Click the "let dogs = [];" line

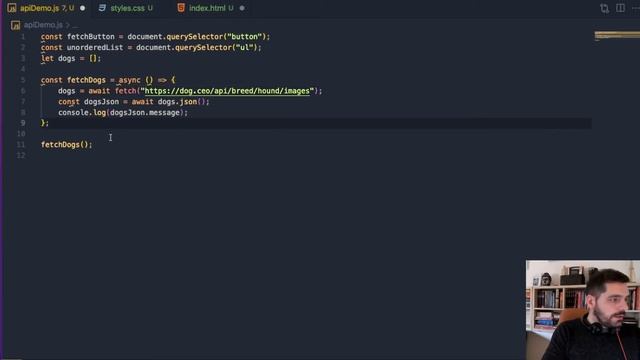pyautogui.click(x=71, y=58)
